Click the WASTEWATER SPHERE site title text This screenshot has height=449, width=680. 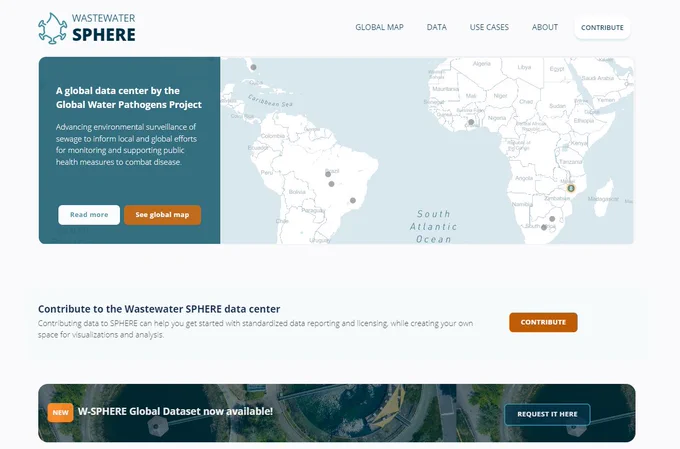point(104,28)
